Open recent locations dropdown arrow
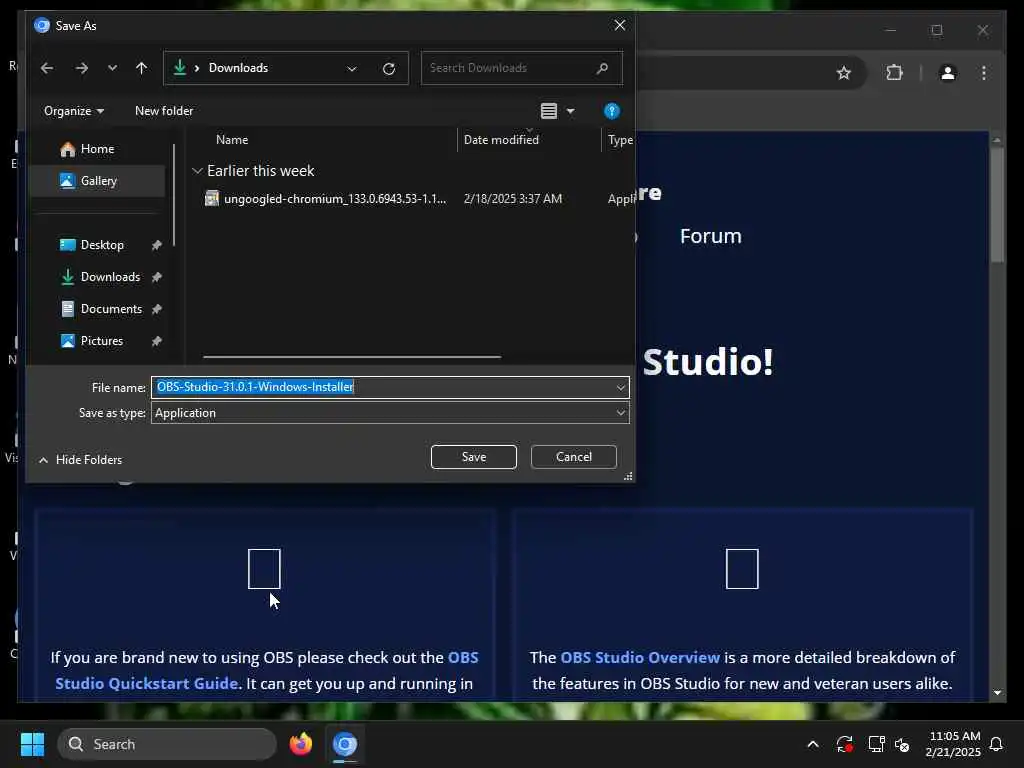This screenshot has width=1024, height=768. pos(112,68)
